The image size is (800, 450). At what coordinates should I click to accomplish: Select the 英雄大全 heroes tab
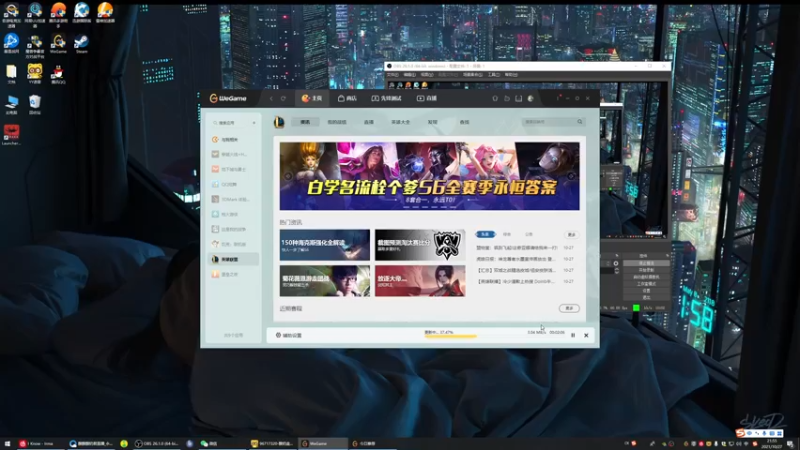401,122
